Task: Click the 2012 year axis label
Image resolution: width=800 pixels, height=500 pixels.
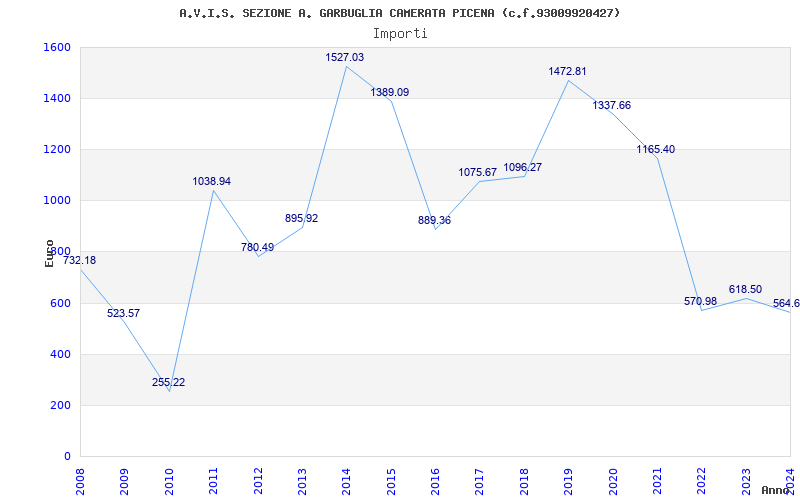Action: [258, 481]
